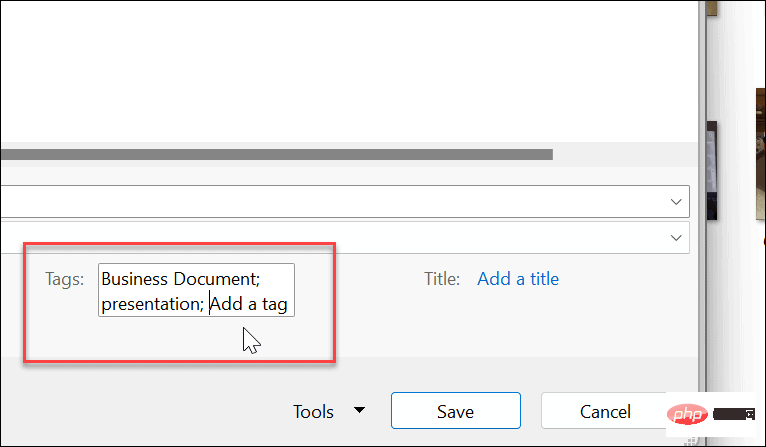766x447 pixels.
Task: Click the black arrow beside Tools
Action: 360,411
